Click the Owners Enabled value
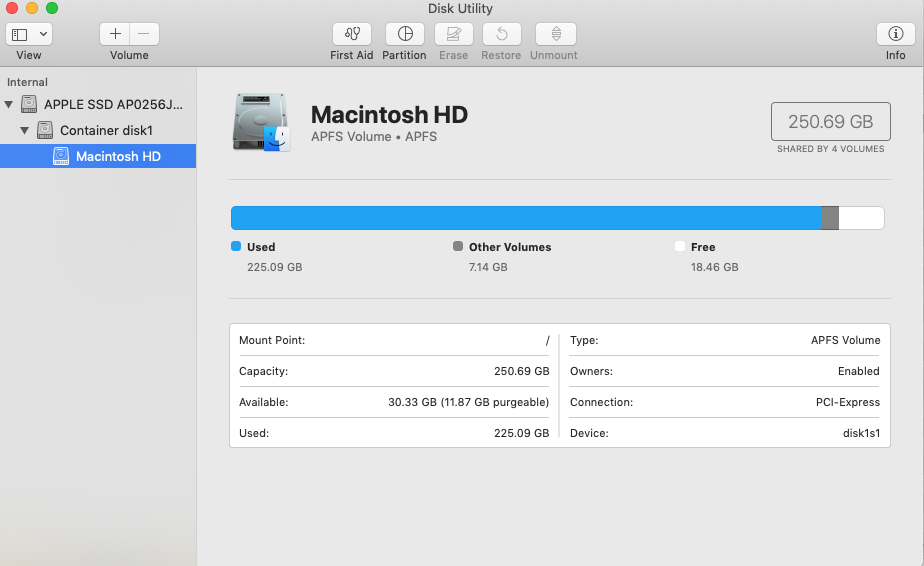This screenshot has height=566, width=924. click(859, 371)
